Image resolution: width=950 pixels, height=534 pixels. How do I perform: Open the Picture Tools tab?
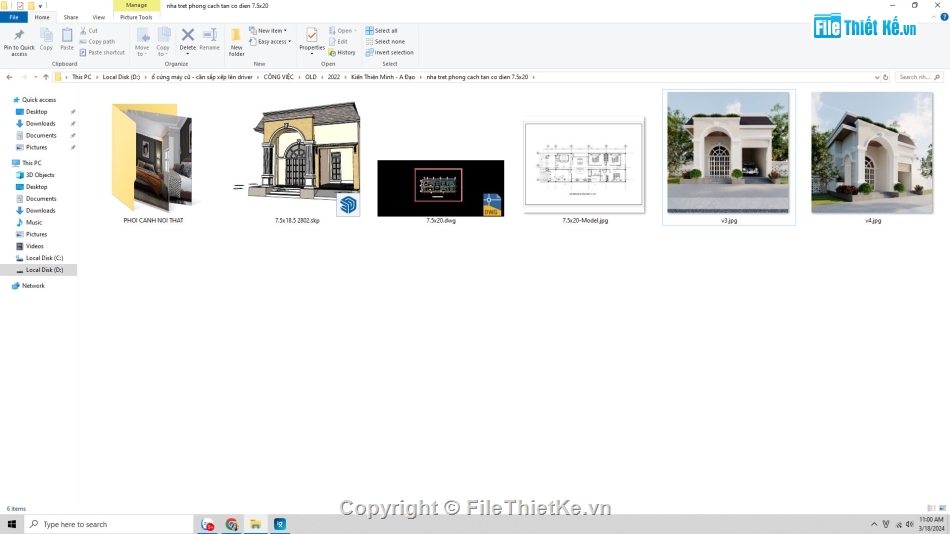[x=136, y=17]
